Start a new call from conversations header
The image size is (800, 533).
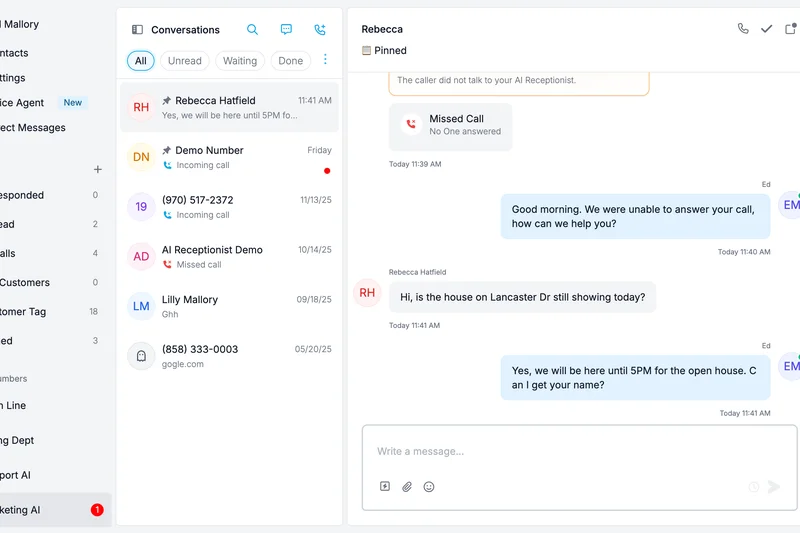[320, 30]
